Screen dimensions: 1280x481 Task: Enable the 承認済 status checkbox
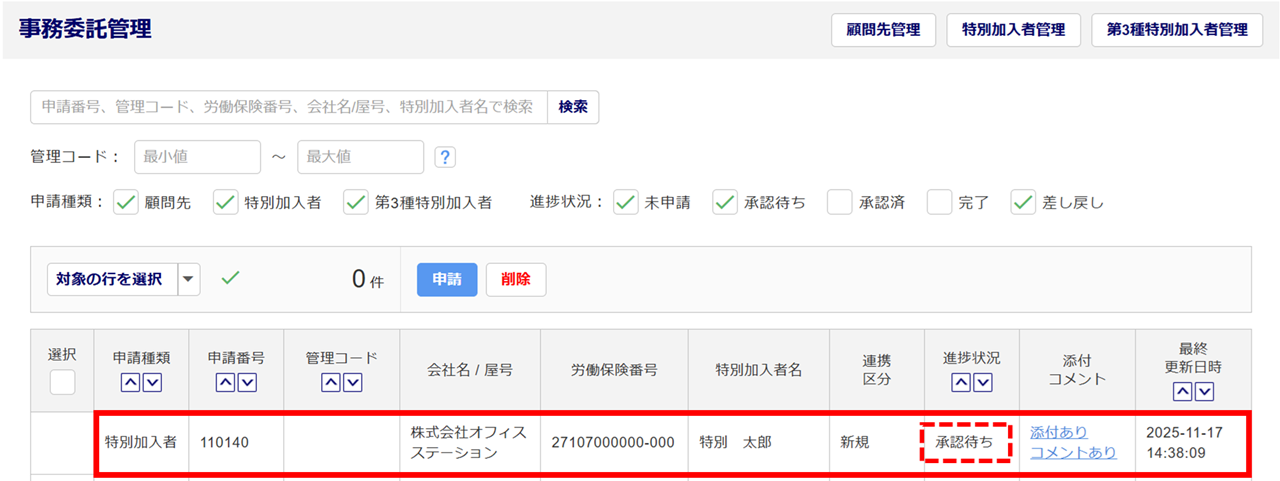point(840,202)
